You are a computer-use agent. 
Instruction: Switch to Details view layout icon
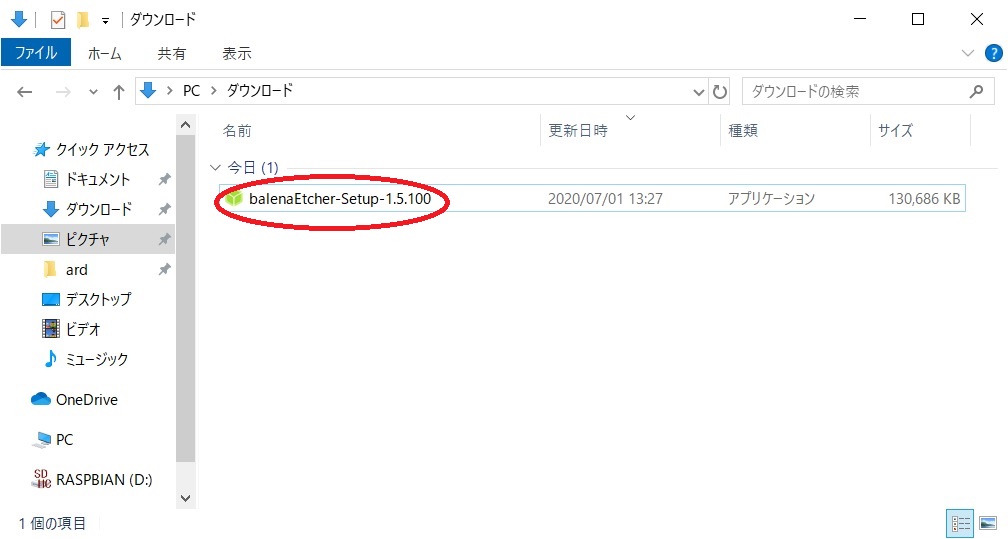tap(961, 523)
